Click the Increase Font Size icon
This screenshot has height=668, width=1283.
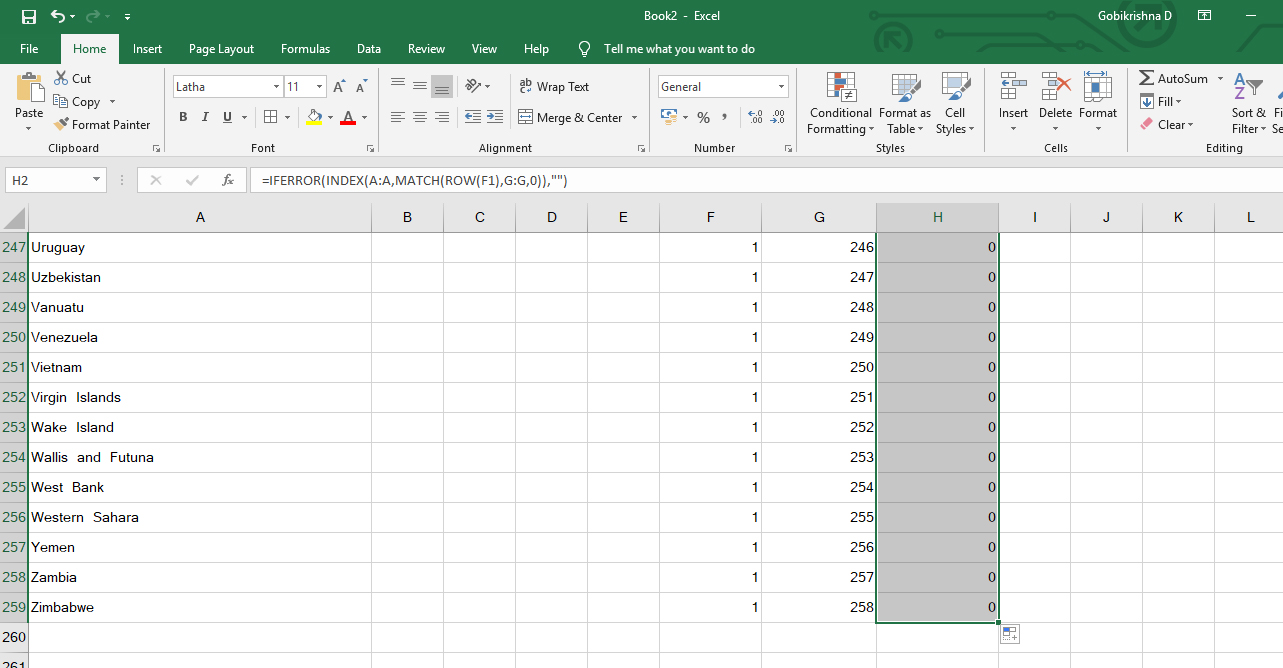click(339, 87)
